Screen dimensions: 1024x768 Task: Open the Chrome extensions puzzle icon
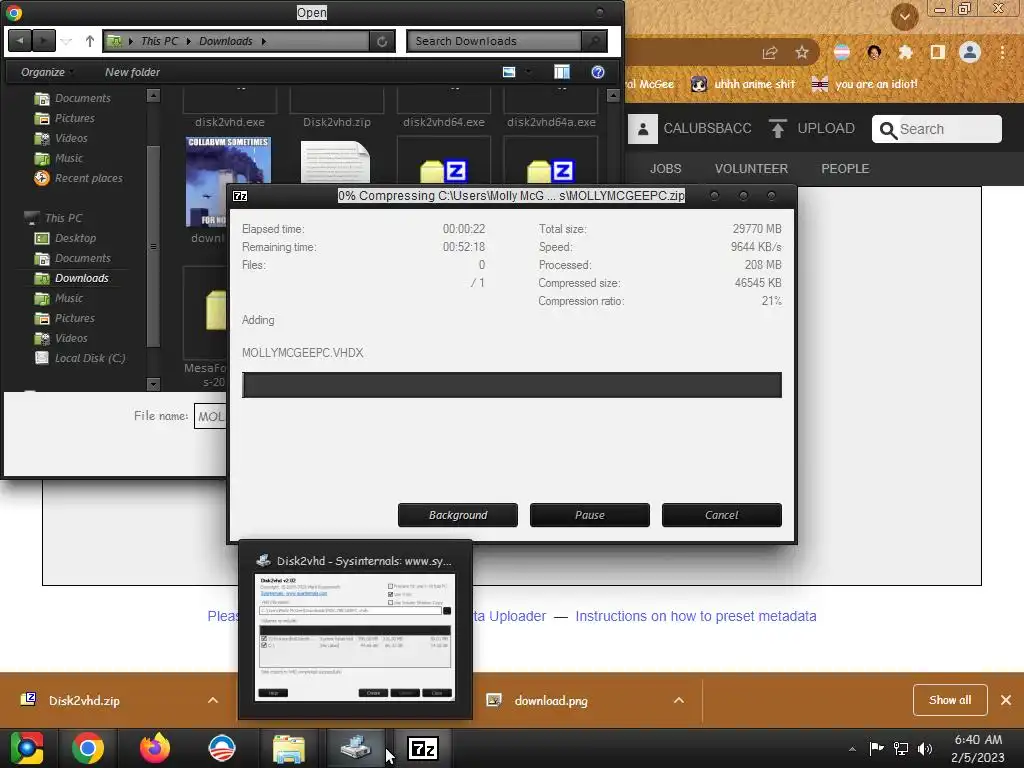(905, 52)
